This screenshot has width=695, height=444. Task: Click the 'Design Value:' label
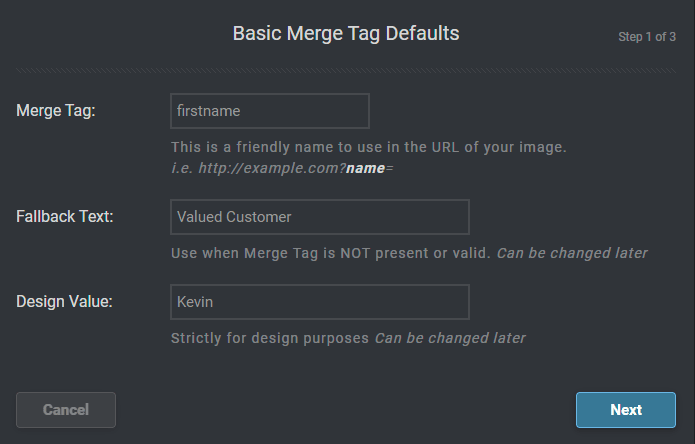(x=64, y=302)
